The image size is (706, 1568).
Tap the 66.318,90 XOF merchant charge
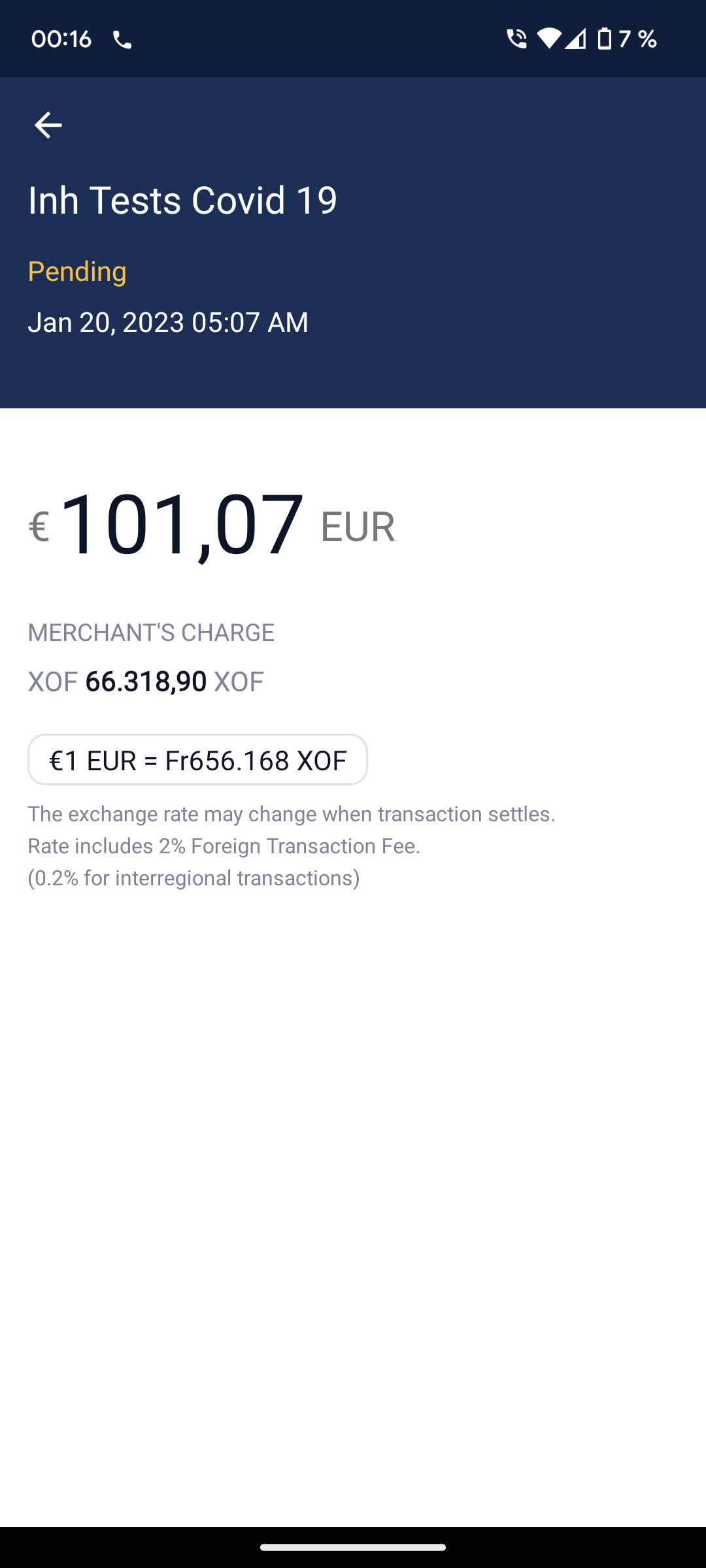click(x=146, y=681)
